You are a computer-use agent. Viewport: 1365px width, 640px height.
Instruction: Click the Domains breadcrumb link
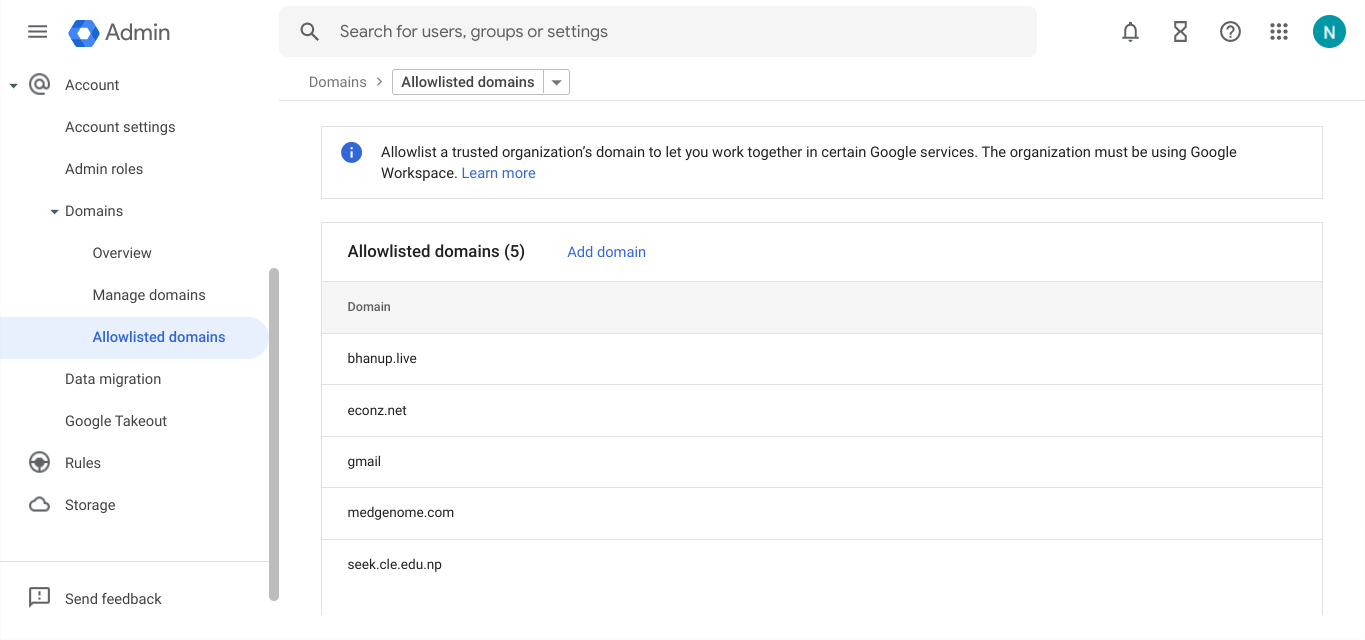(337, 82)
